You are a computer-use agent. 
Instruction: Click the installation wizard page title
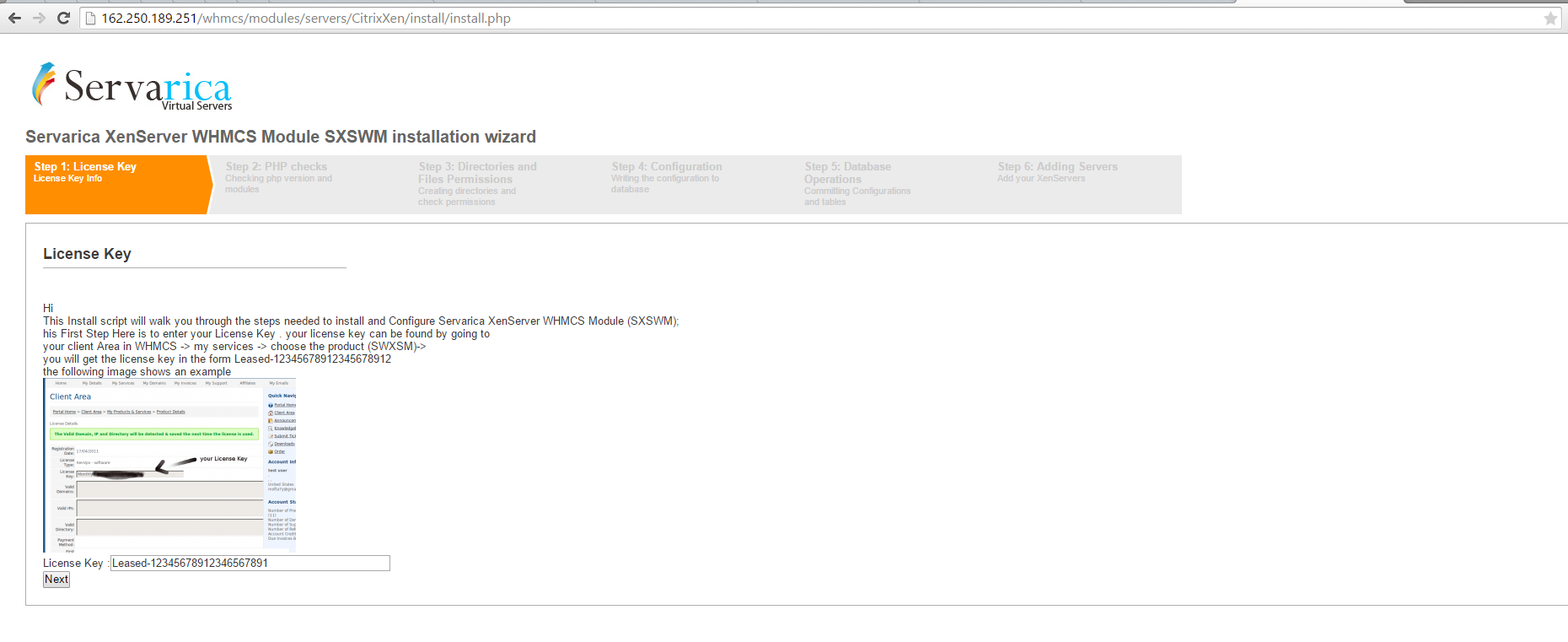[x=281, y=137]
